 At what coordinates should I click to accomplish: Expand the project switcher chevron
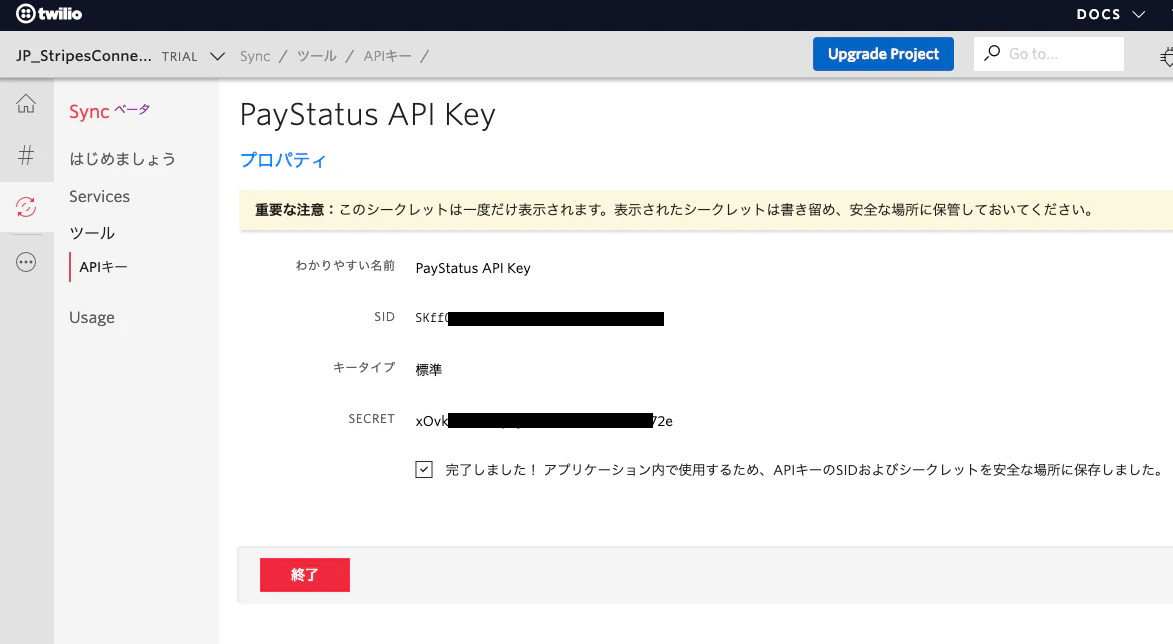pos(218,56)
